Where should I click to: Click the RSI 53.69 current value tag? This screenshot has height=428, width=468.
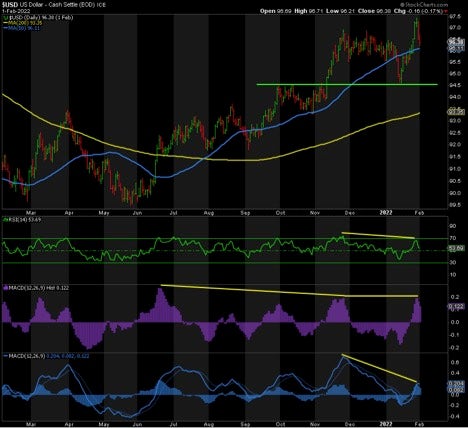click(456, 248)
